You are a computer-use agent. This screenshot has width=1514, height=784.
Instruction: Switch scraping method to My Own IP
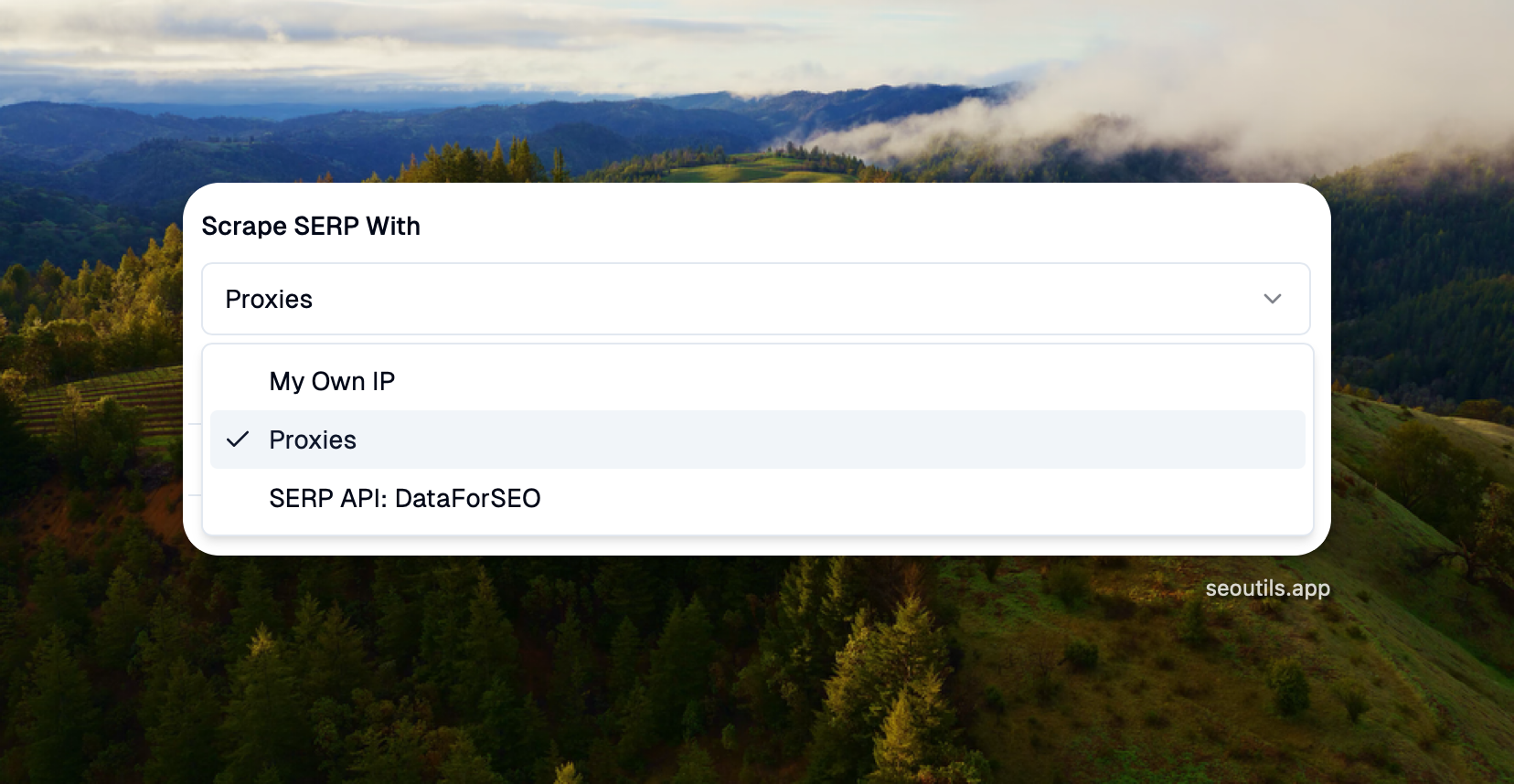[x=332, y=381]
